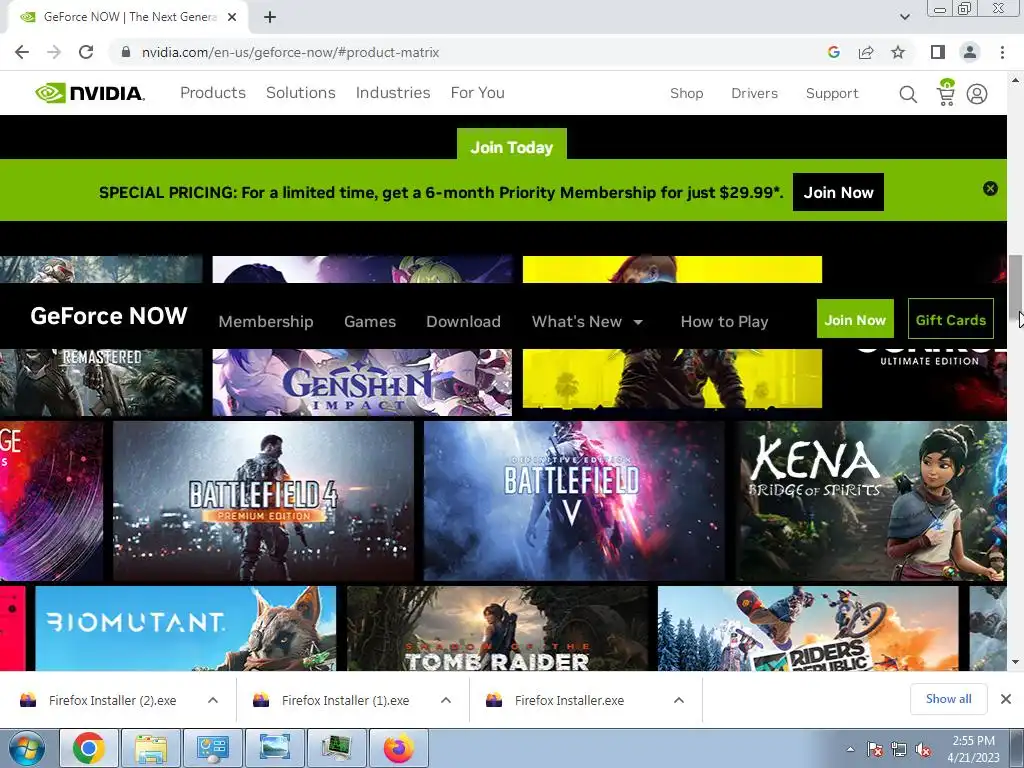Share this page via share icon

pyautogui.click(x=866, y=52)
